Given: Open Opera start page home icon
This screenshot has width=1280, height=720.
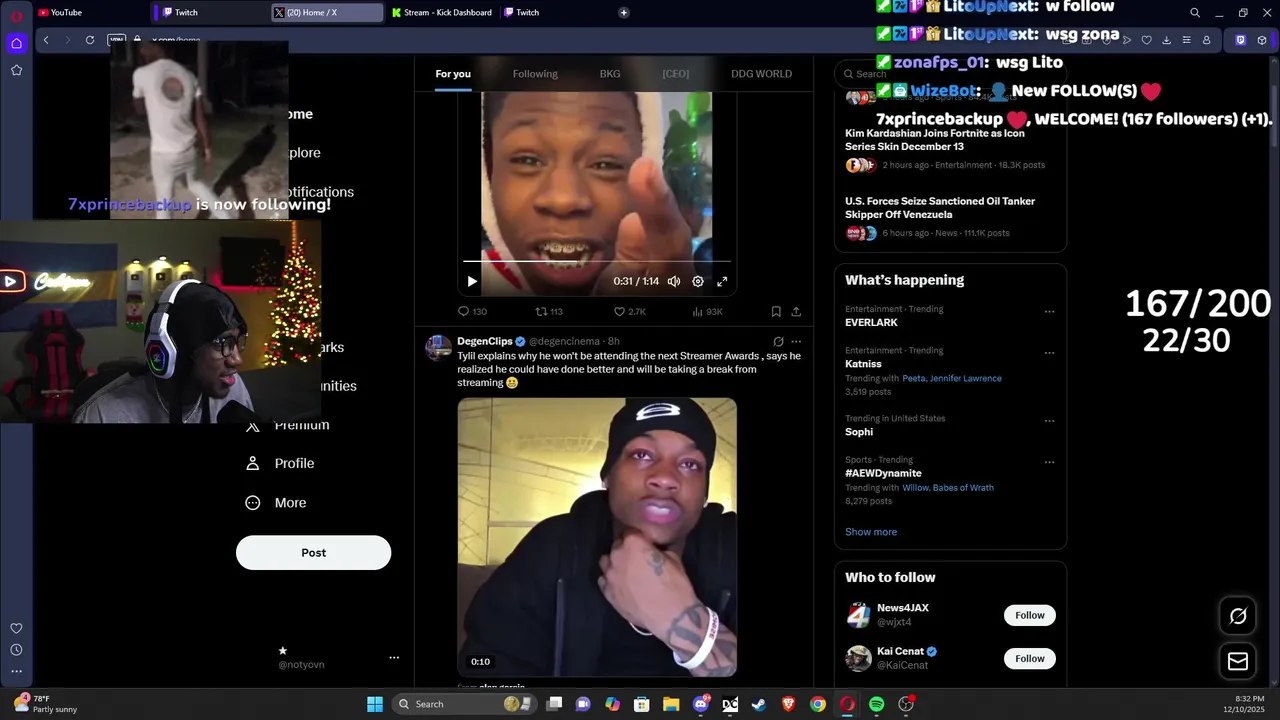Looking at the screenshot, I should 16,43.
